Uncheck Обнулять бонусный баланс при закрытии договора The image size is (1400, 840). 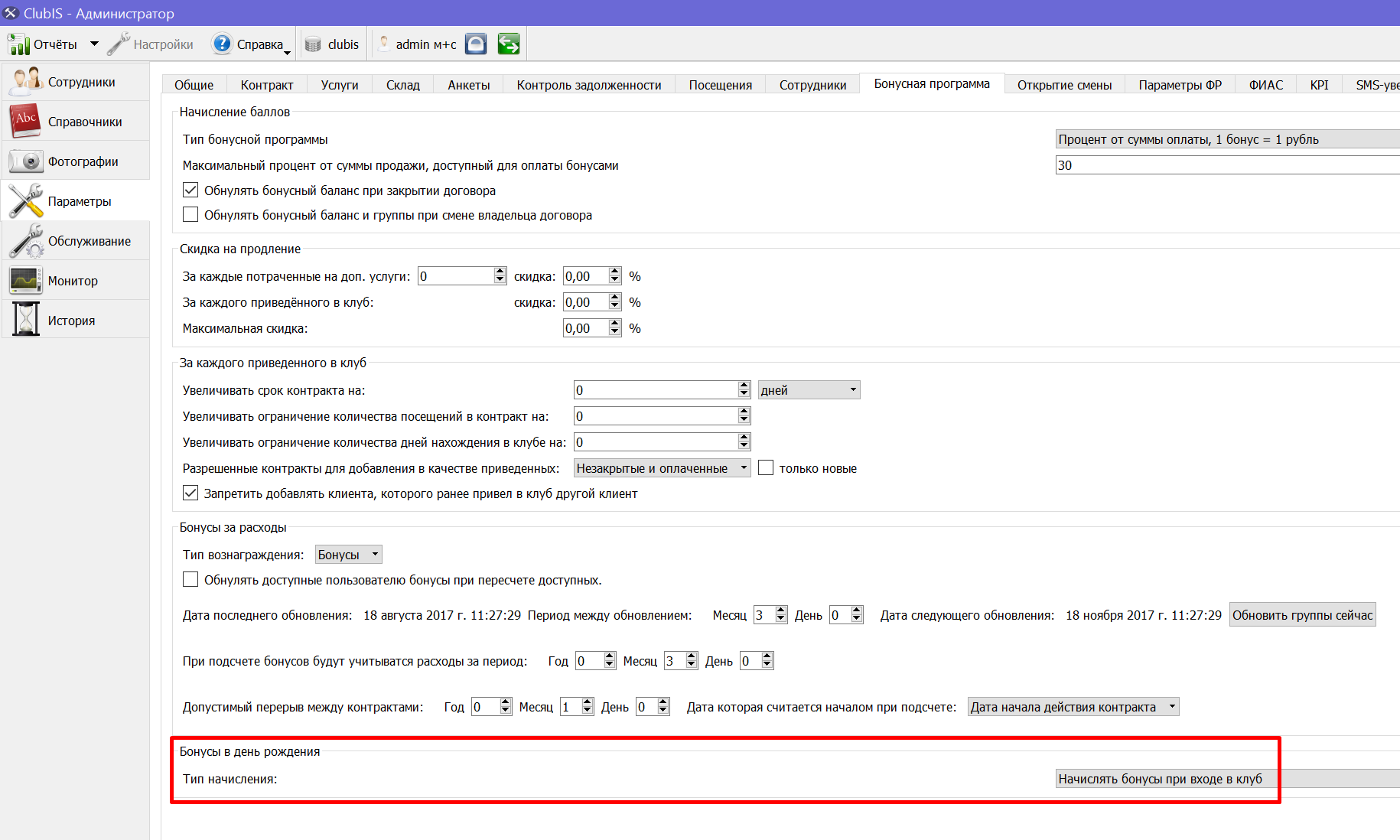coord(190,190)
